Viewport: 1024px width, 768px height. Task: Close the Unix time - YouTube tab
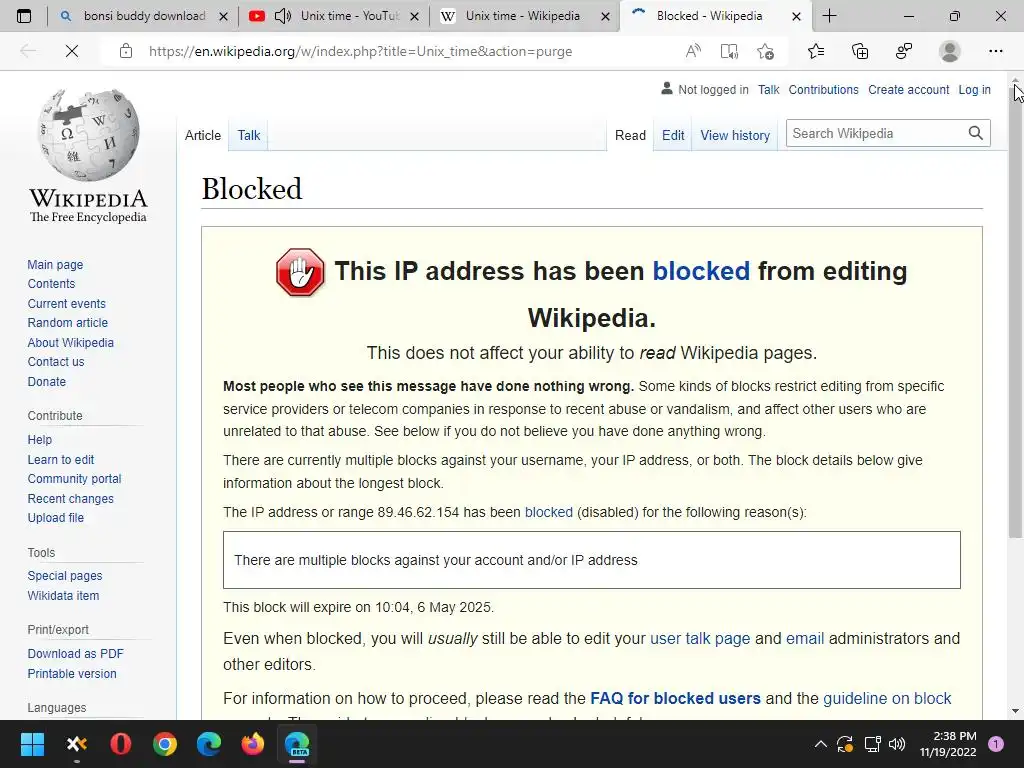(414, 17)
